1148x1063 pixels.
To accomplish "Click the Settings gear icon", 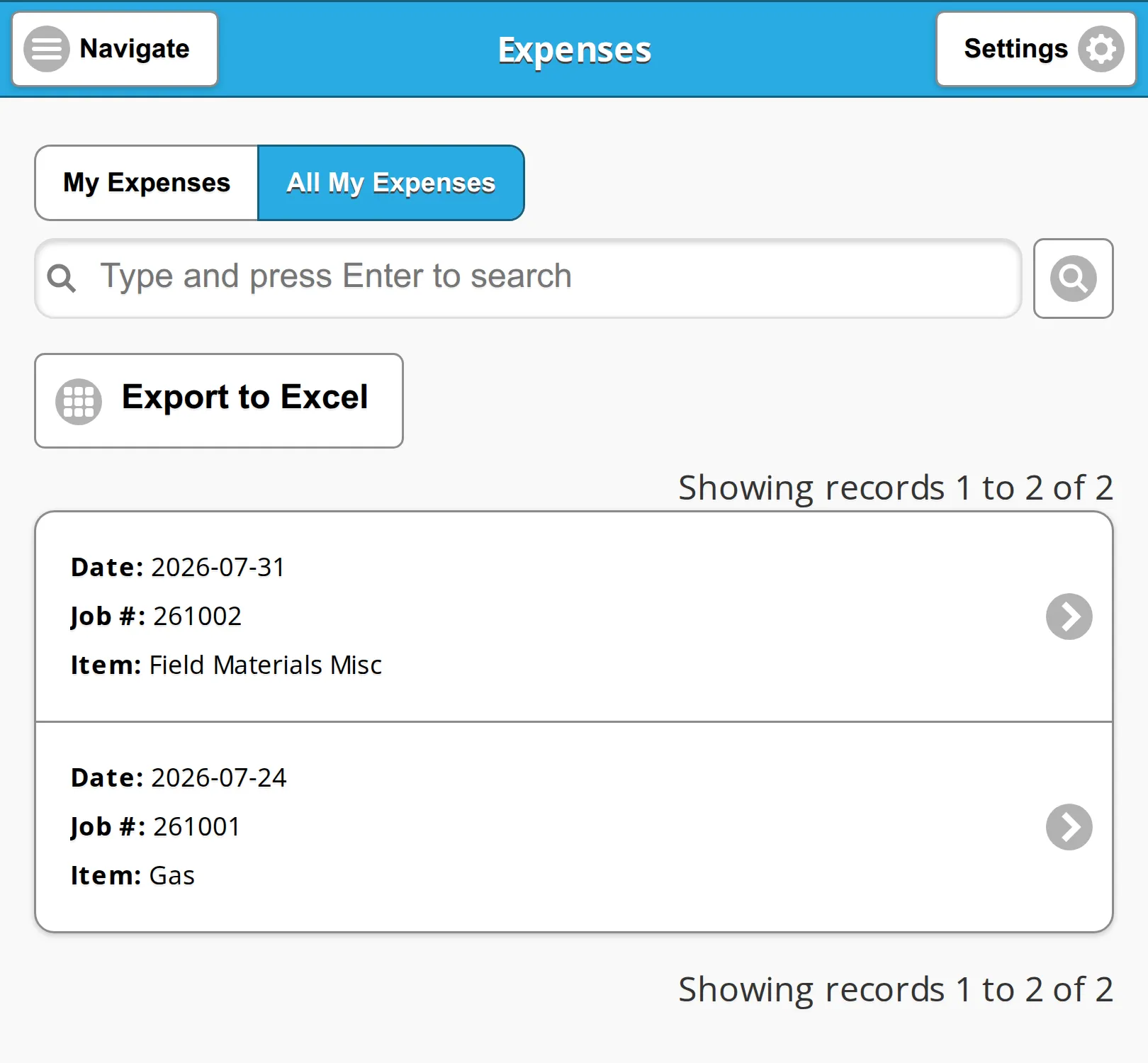I will [1101, 49].
